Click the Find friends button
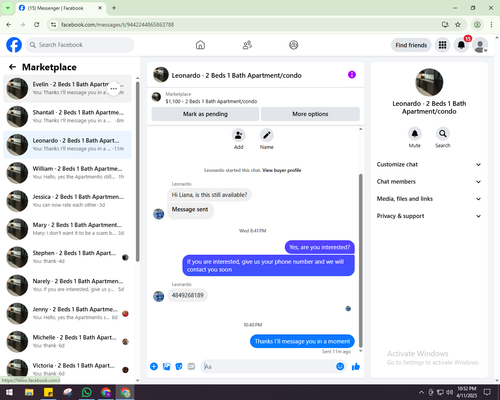Screen dimensions: 500x400 pyautogui.click(x=411, y=45)
